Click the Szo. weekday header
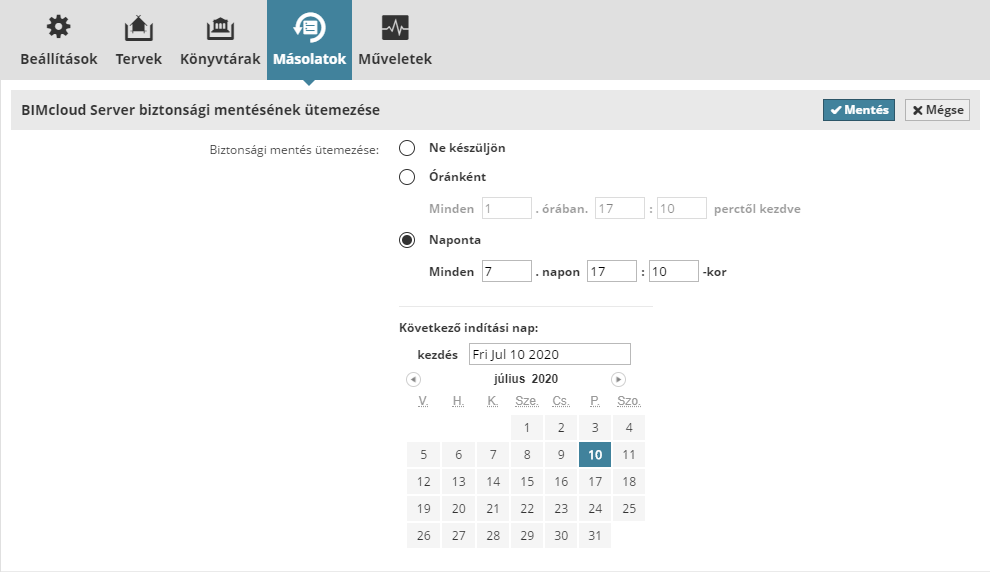Screen dimensions: 990x572 [629, 401]
